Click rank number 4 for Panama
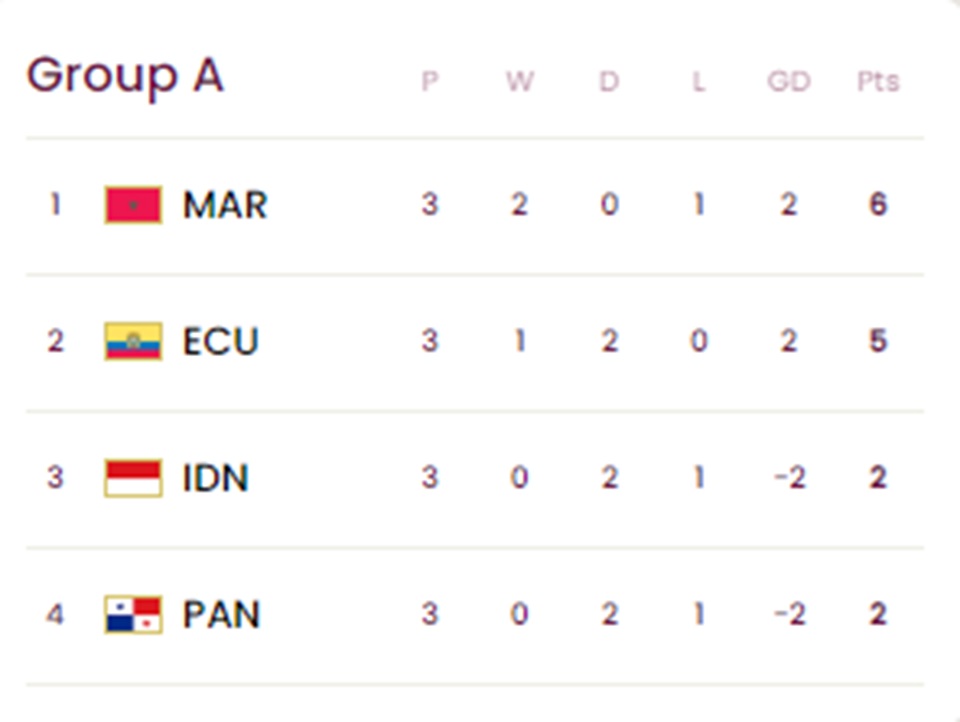Screen dimensions: 960x722 pyautogui.click(x=55, y=614)
